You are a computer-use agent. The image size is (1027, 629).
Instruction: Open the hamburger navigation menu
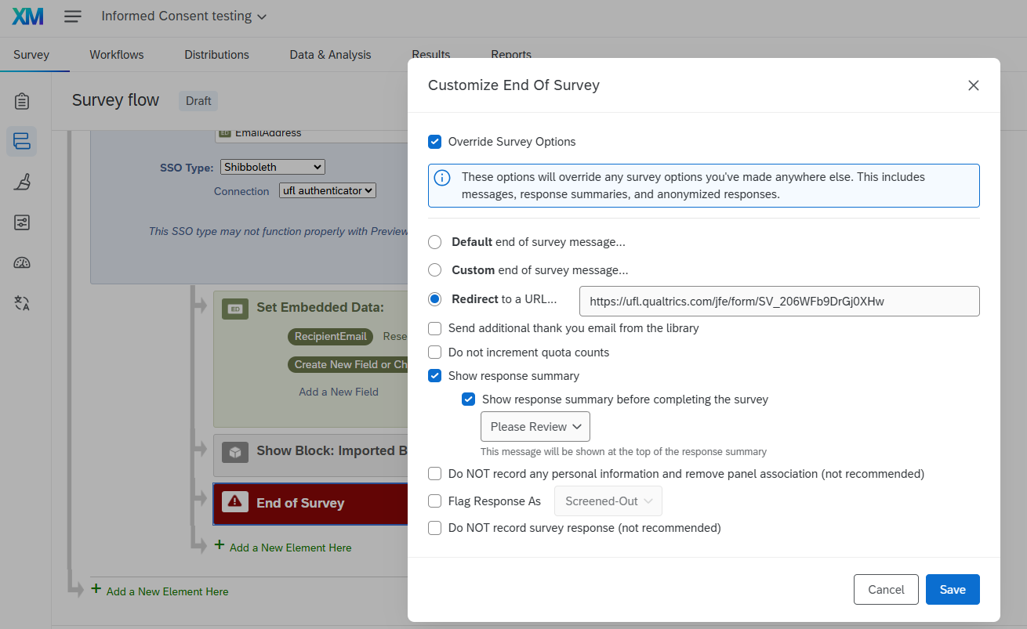click(x=73, y=16)
